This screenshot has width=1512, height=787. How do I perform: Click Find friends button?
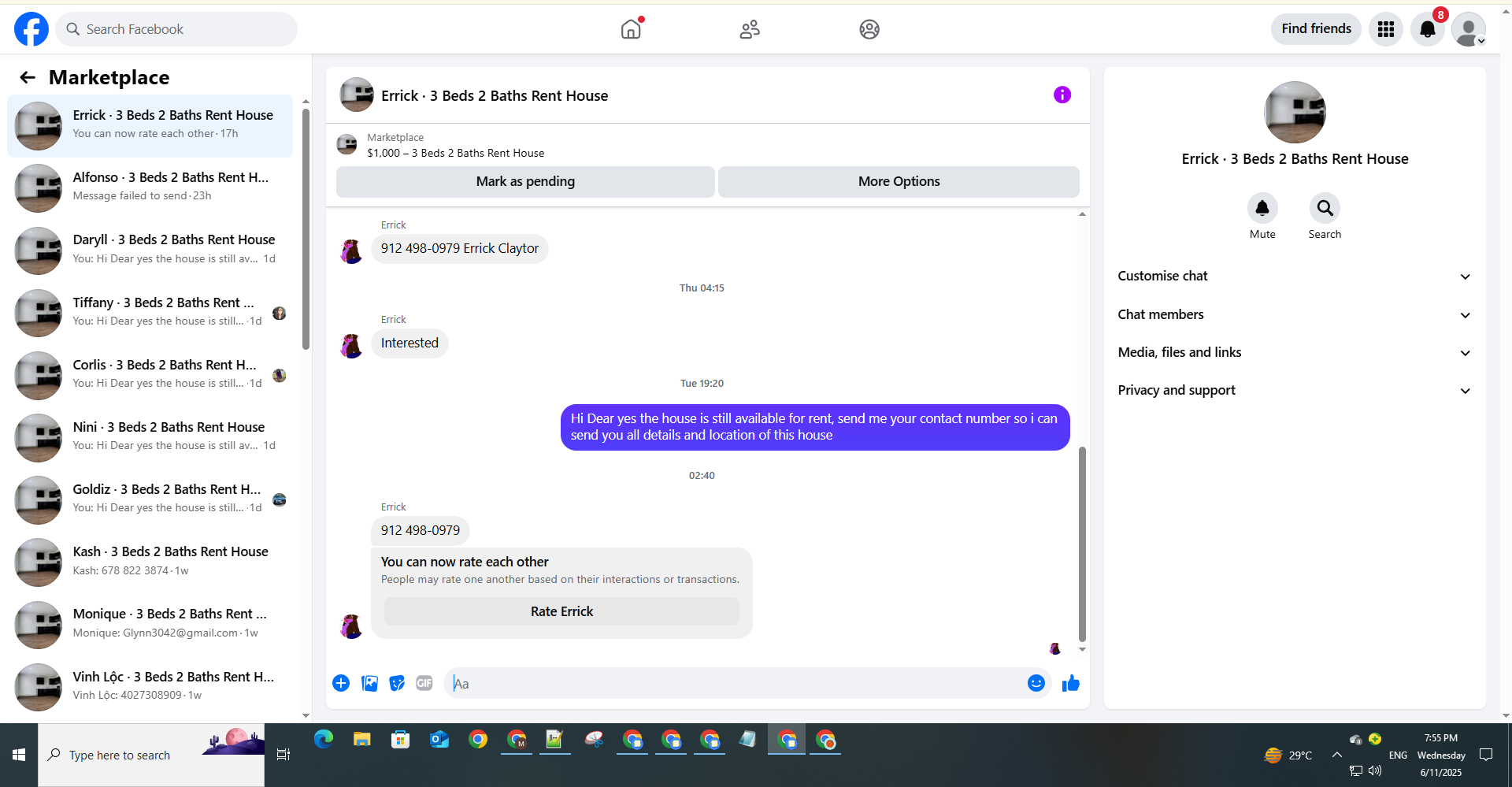pyautogui.click(x=1316, y=29)
